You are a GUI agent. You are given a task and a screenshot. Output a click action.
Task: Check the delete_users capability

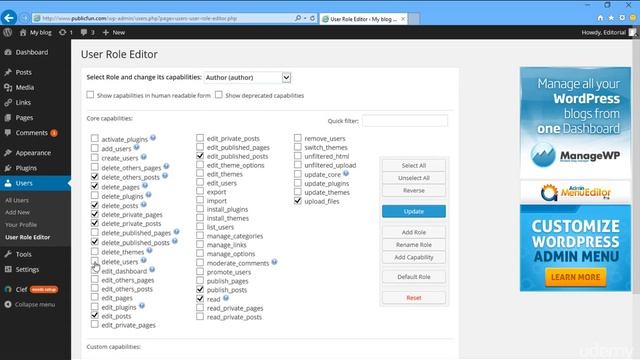[95, 261]
